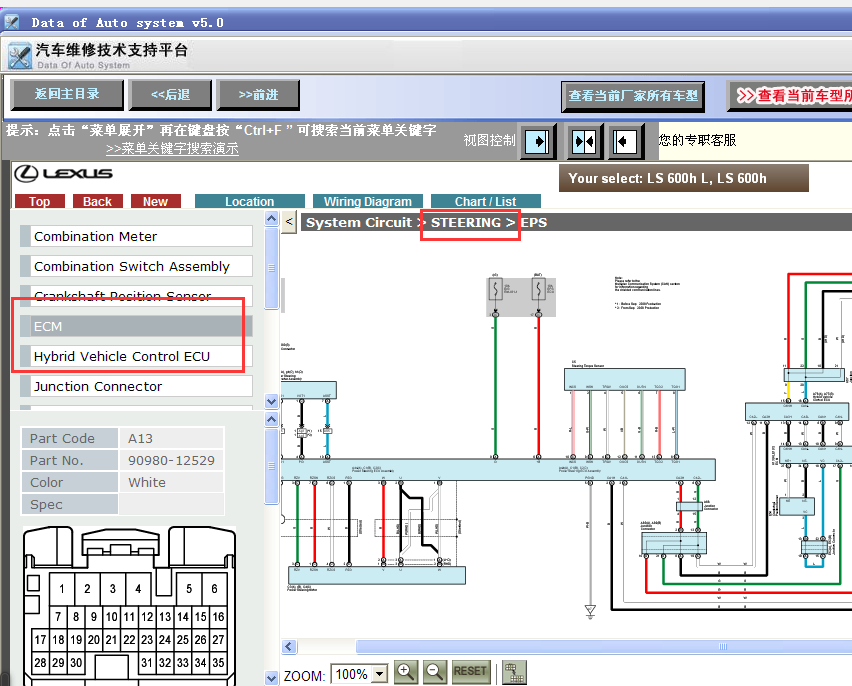
Task: Click the horizontal scrollbar thumb under diagram
Action: pos(604,646)
